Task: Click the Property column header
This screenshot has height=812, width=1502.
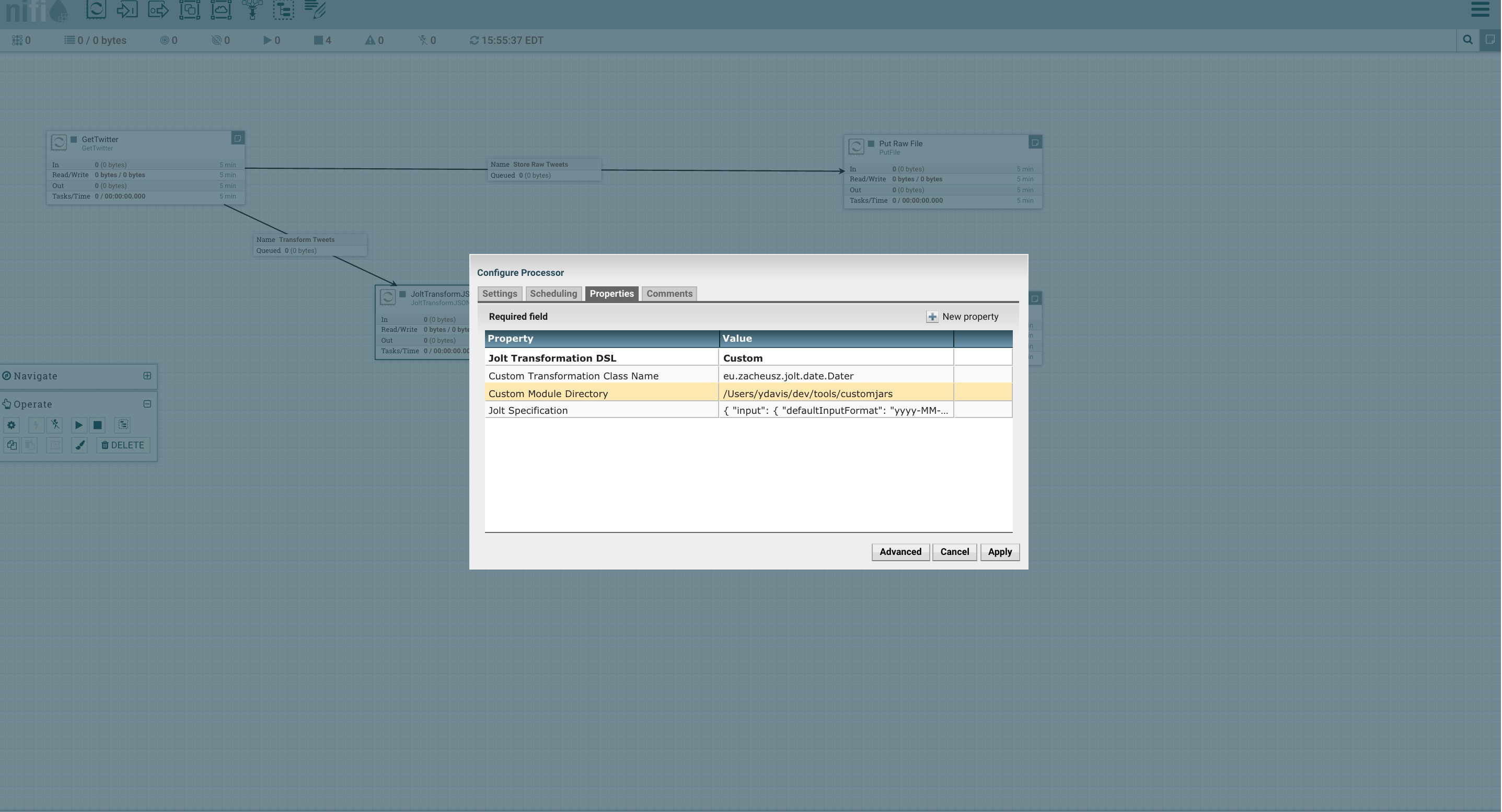Action: [x=602, y=339]
